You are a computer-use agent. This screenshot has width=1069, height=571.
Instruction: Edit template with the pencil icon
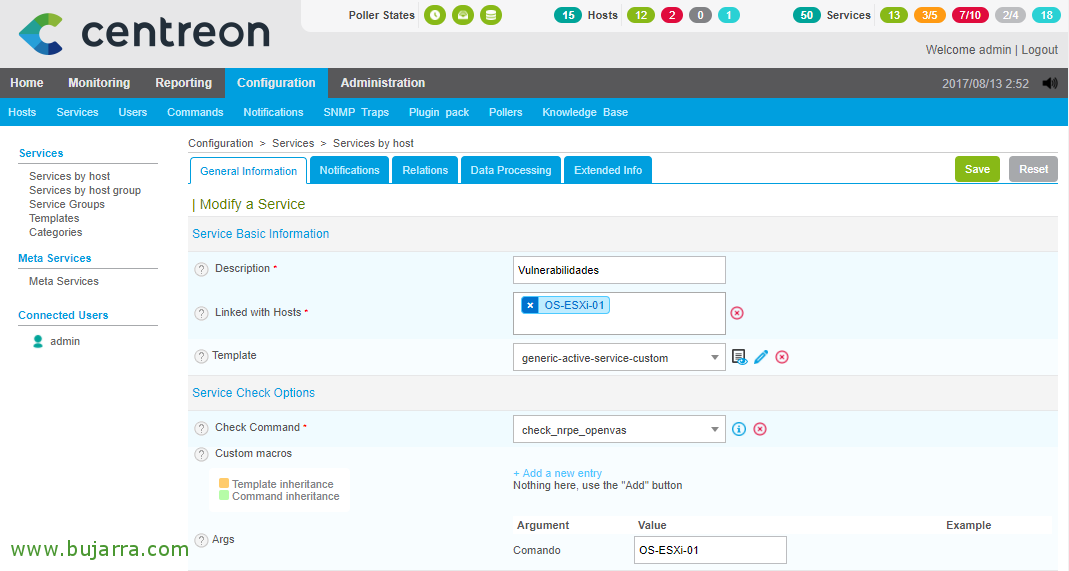(x=761, y=357)
